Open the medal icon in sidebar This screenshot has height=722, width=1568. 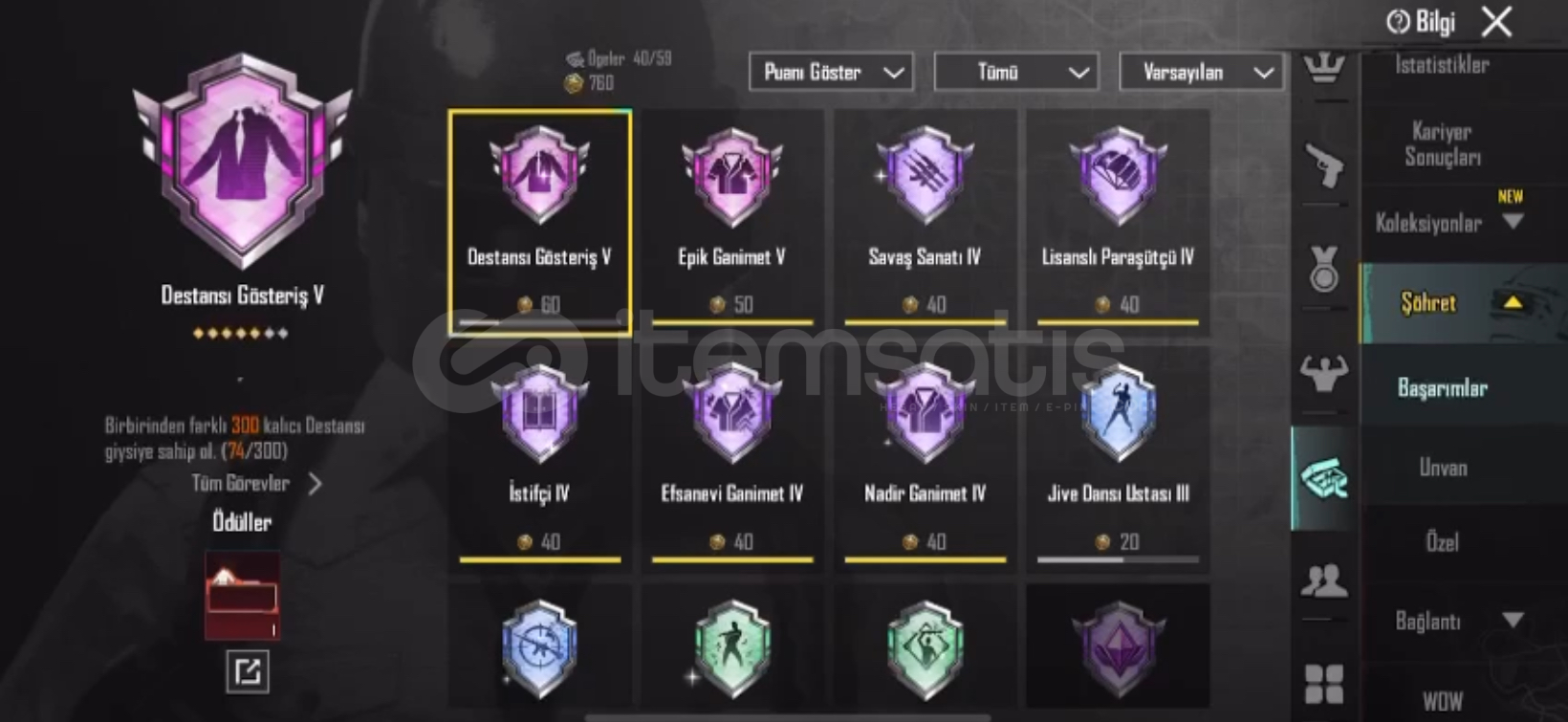pyautogui.click(x=1324, y=269)
